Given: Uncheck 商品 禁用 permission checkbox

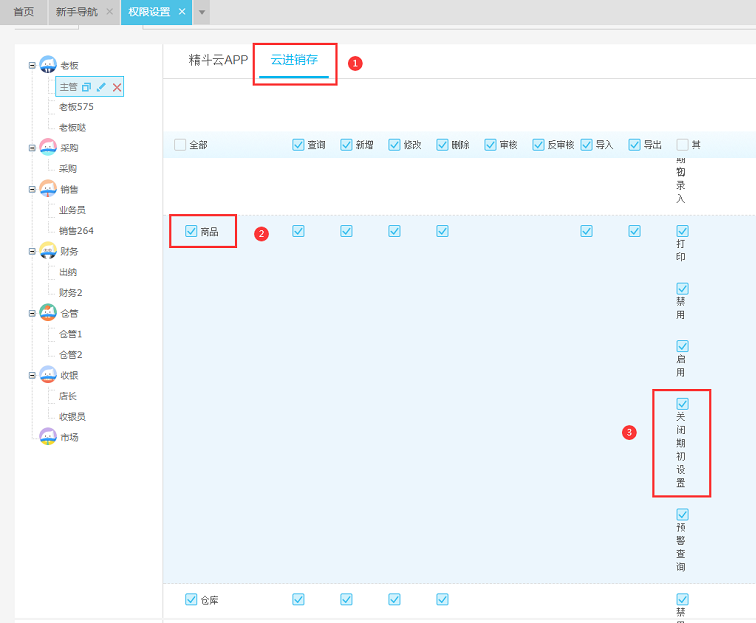Looking at the screenshot, I should [682, 289].
